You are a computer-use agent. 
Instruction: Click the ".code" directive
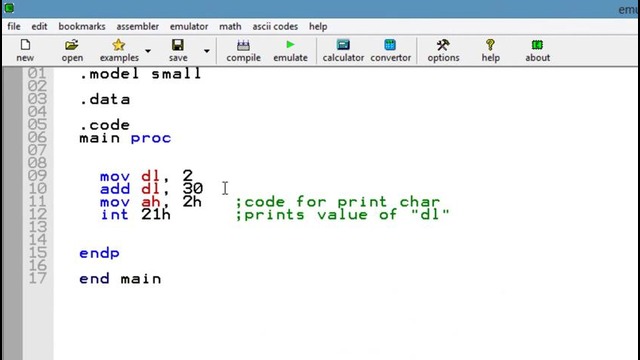pos(105,125)
